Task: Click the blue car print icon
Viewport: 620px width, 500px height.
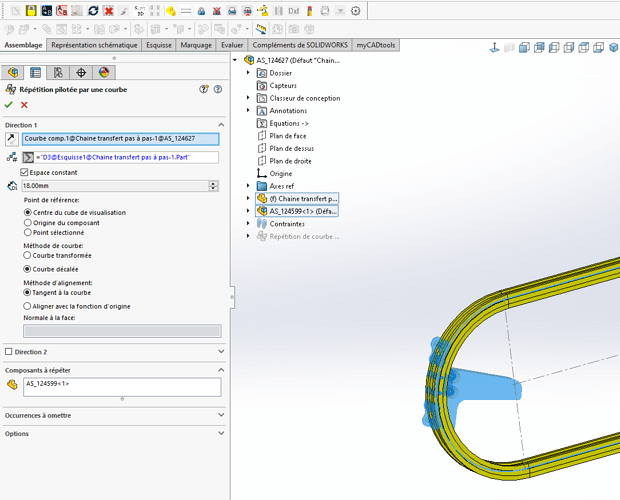Action: coord(232,11)
